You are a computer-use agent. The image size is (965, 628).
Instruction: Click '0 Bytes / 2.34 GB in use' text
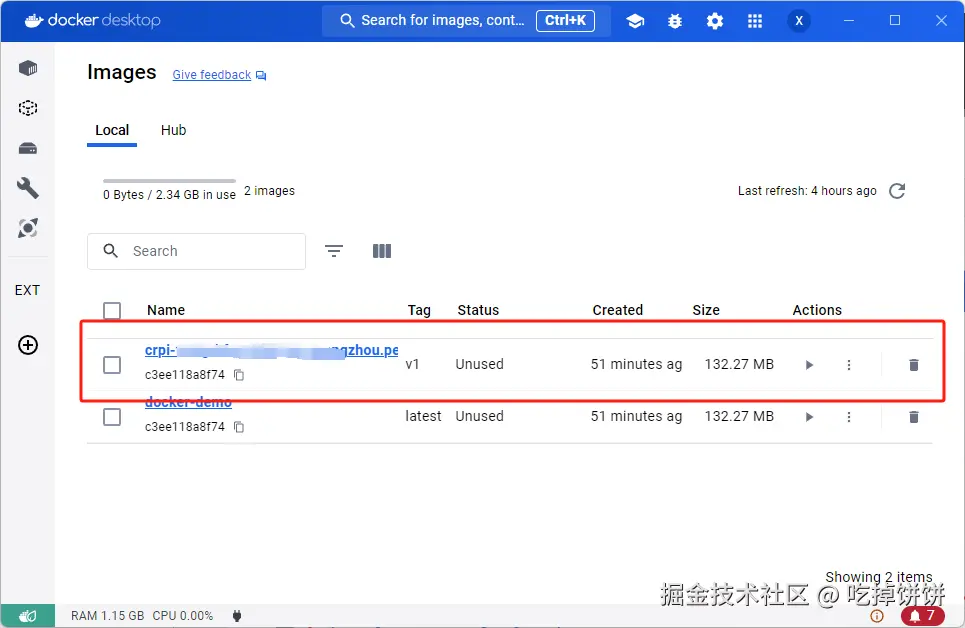pos(169,195)
